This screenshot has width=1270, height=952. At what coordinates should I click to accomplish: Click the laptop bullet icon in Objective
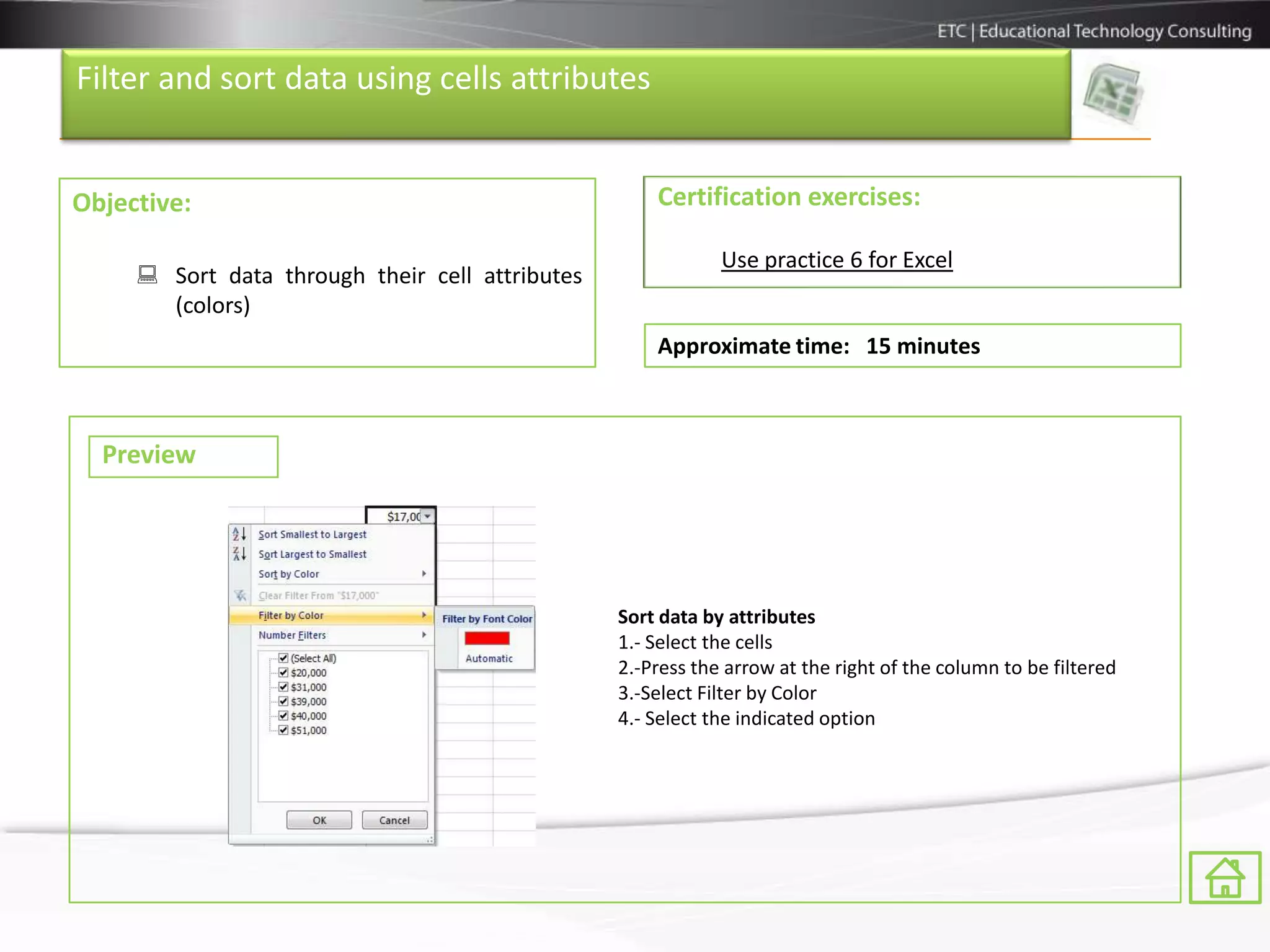[x=148, y=275]
